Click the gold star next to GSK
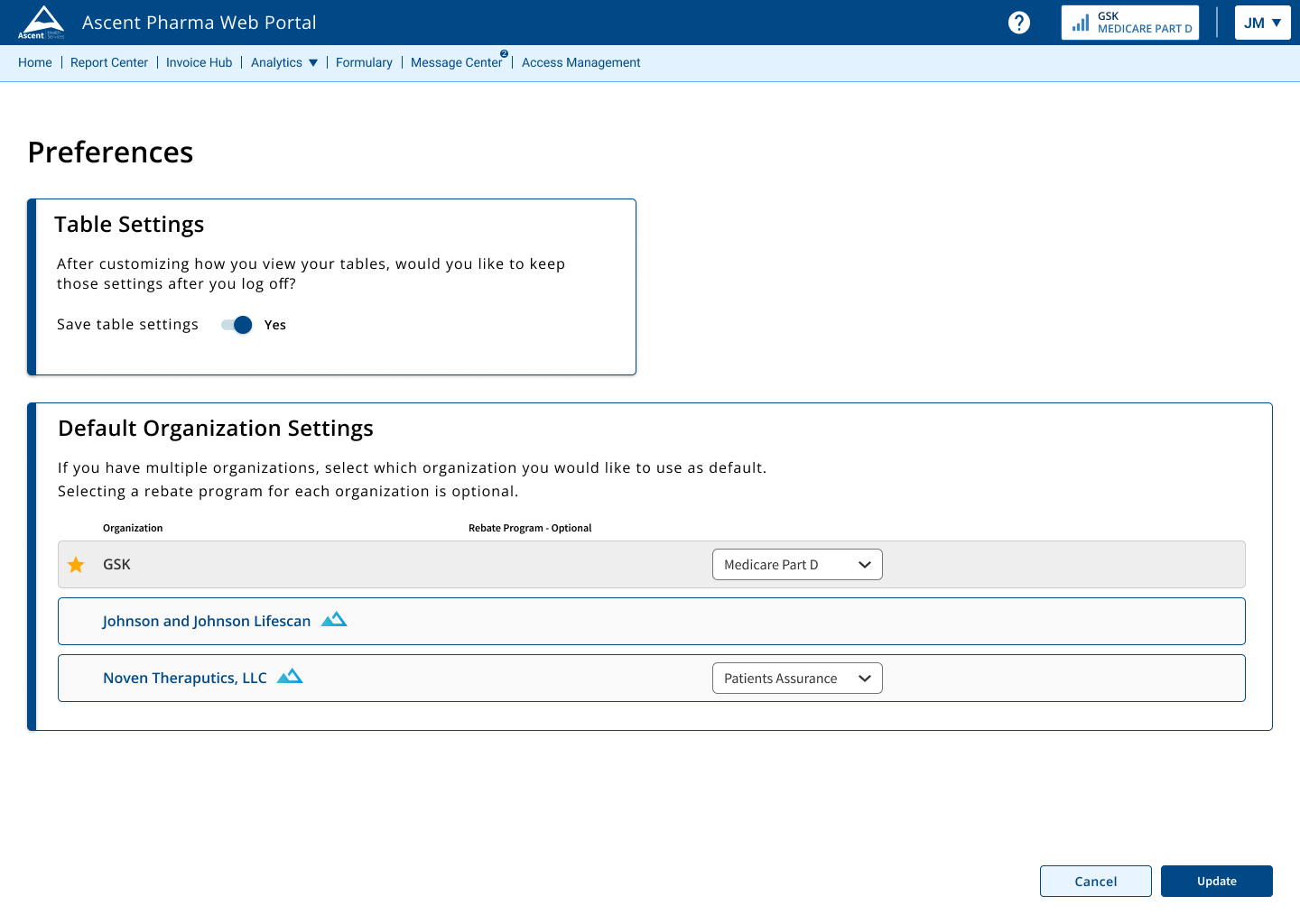1300x924 pixels. tap(76, 565)
